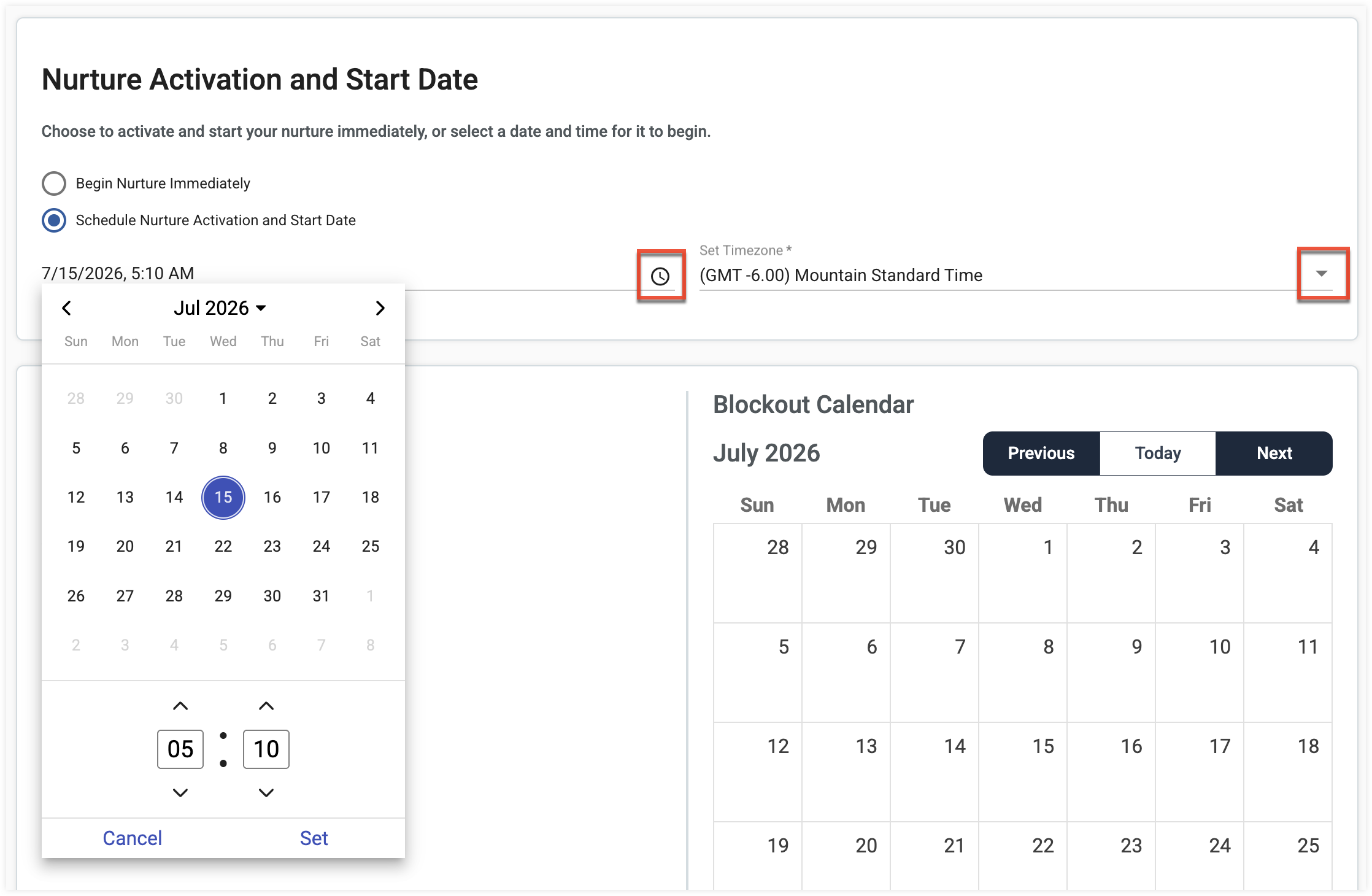Image resolution: width=1372 pixels, height=896 pixels.
Task: Click day 25 in Blockout Calendar
Action: click(x=1288, y=856)
